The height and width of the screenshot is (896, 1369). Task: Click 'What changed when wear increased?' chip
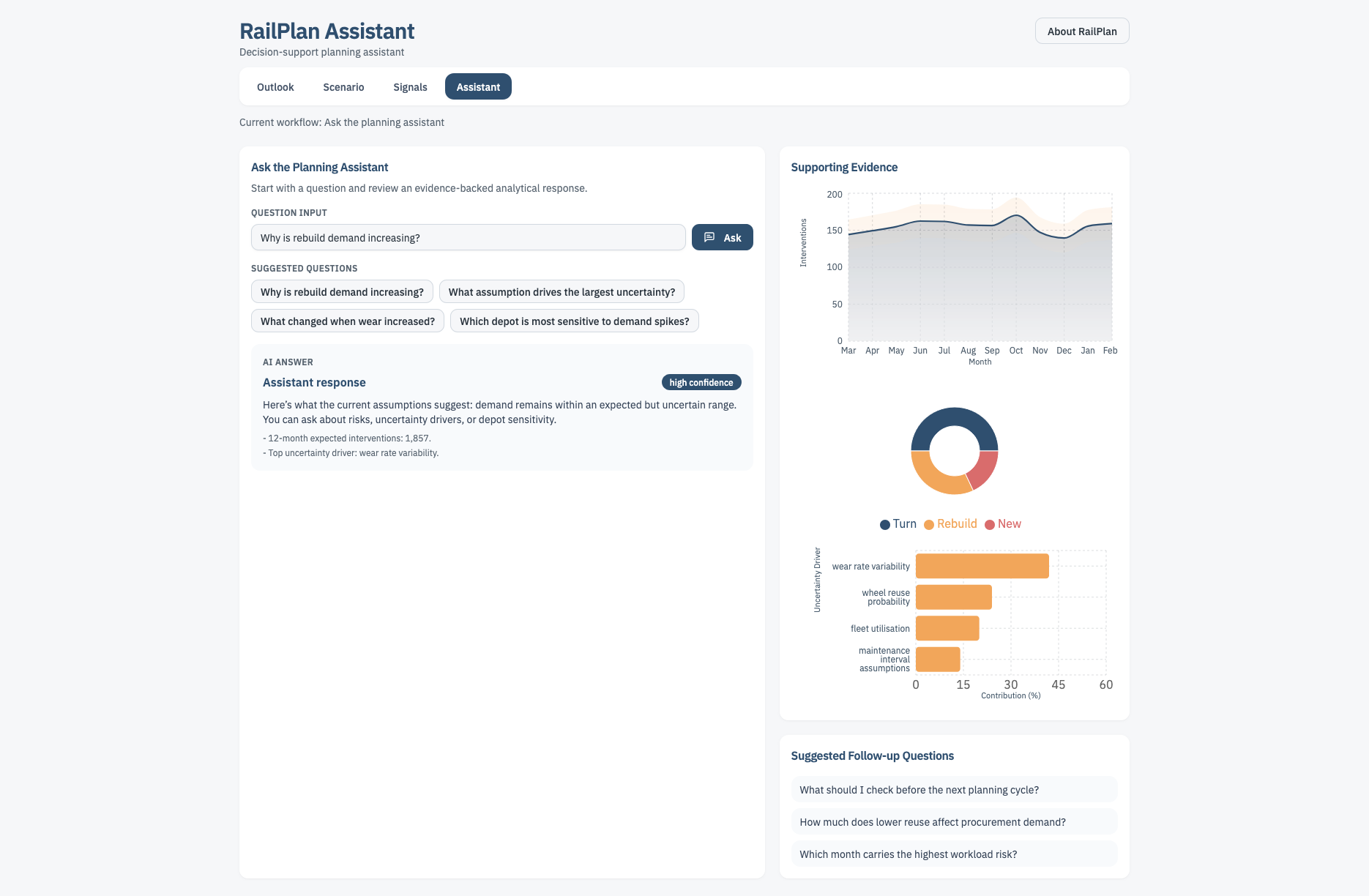point(347,321)
